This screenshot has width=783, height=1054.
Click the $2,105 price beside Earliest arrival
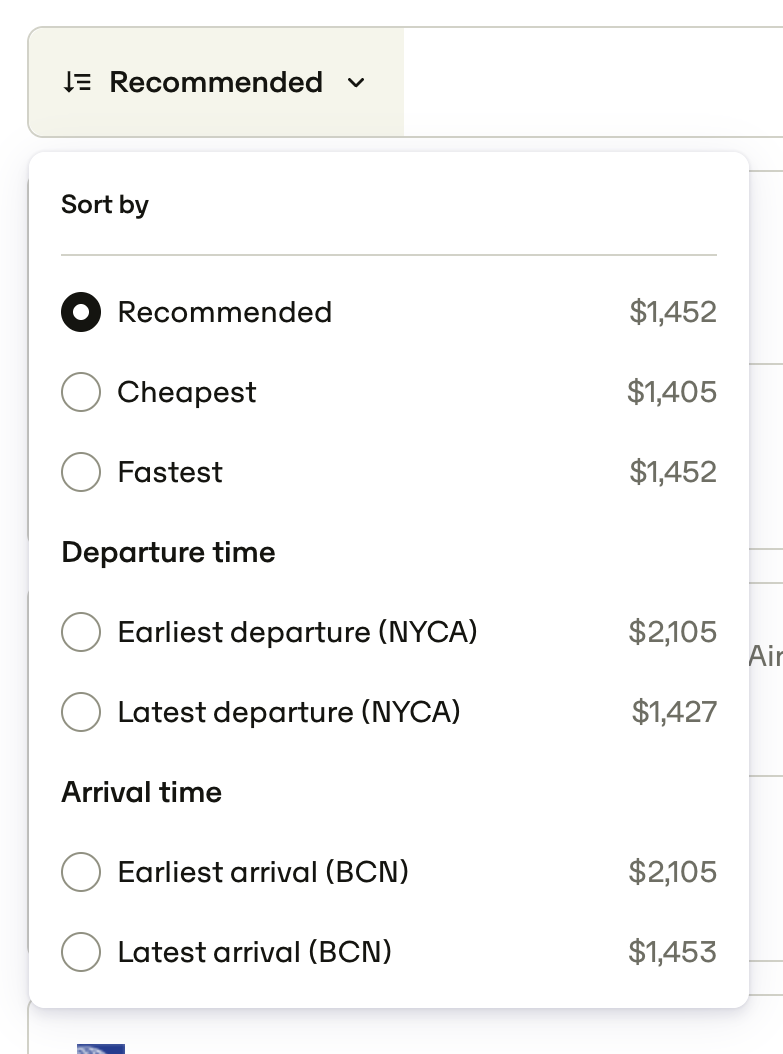tap(673, 872)
